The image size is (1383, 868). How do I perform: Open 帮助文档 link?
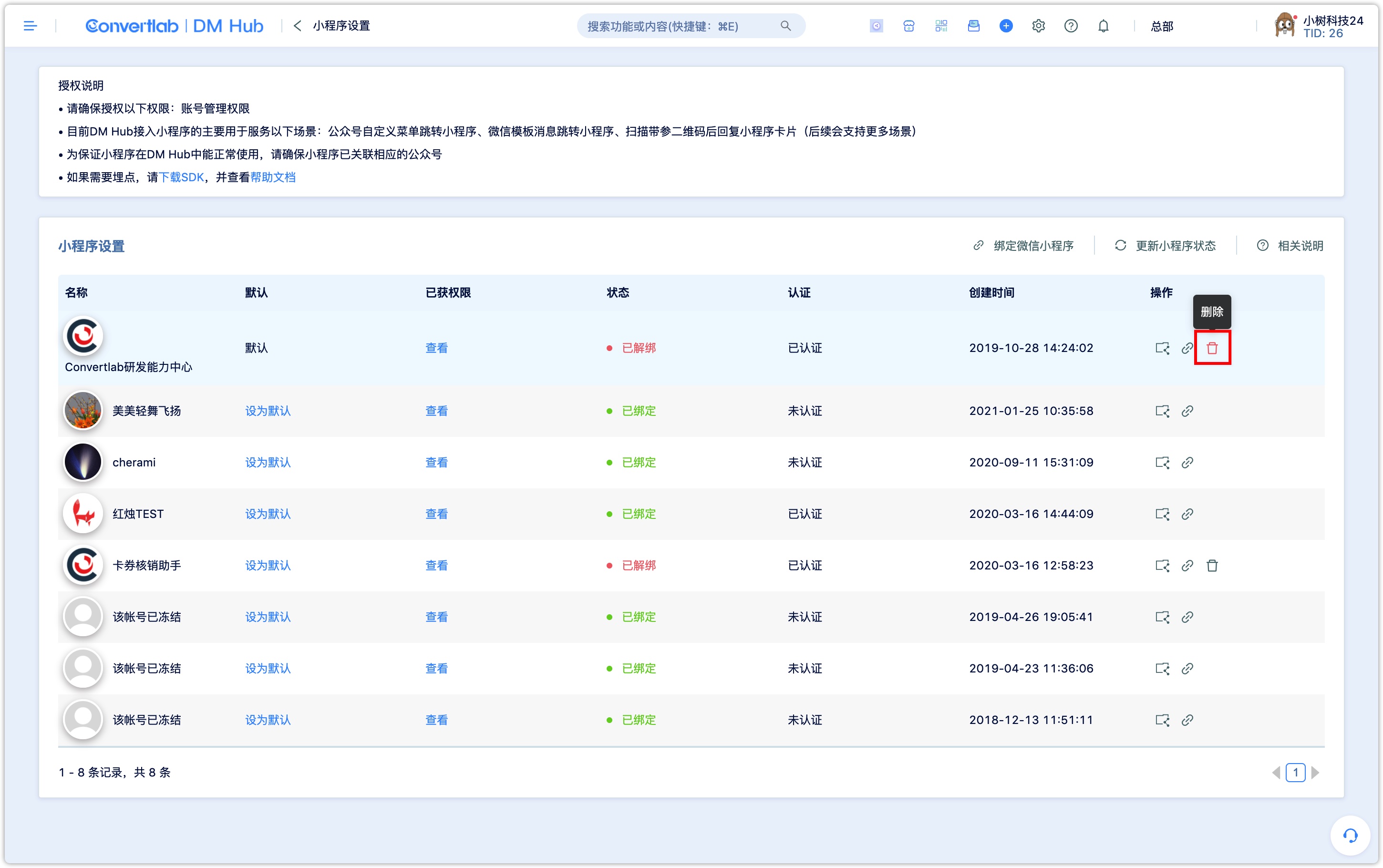(x=273, y=177)
